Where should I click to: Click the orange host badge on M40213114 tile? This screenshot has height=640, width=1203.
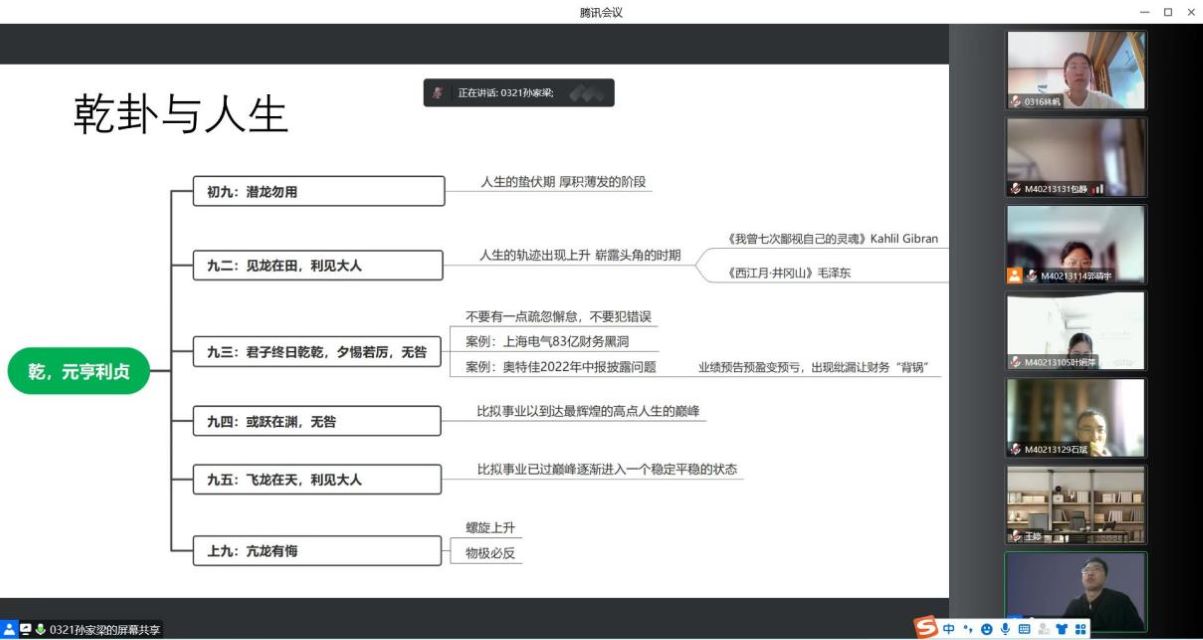1015,275
